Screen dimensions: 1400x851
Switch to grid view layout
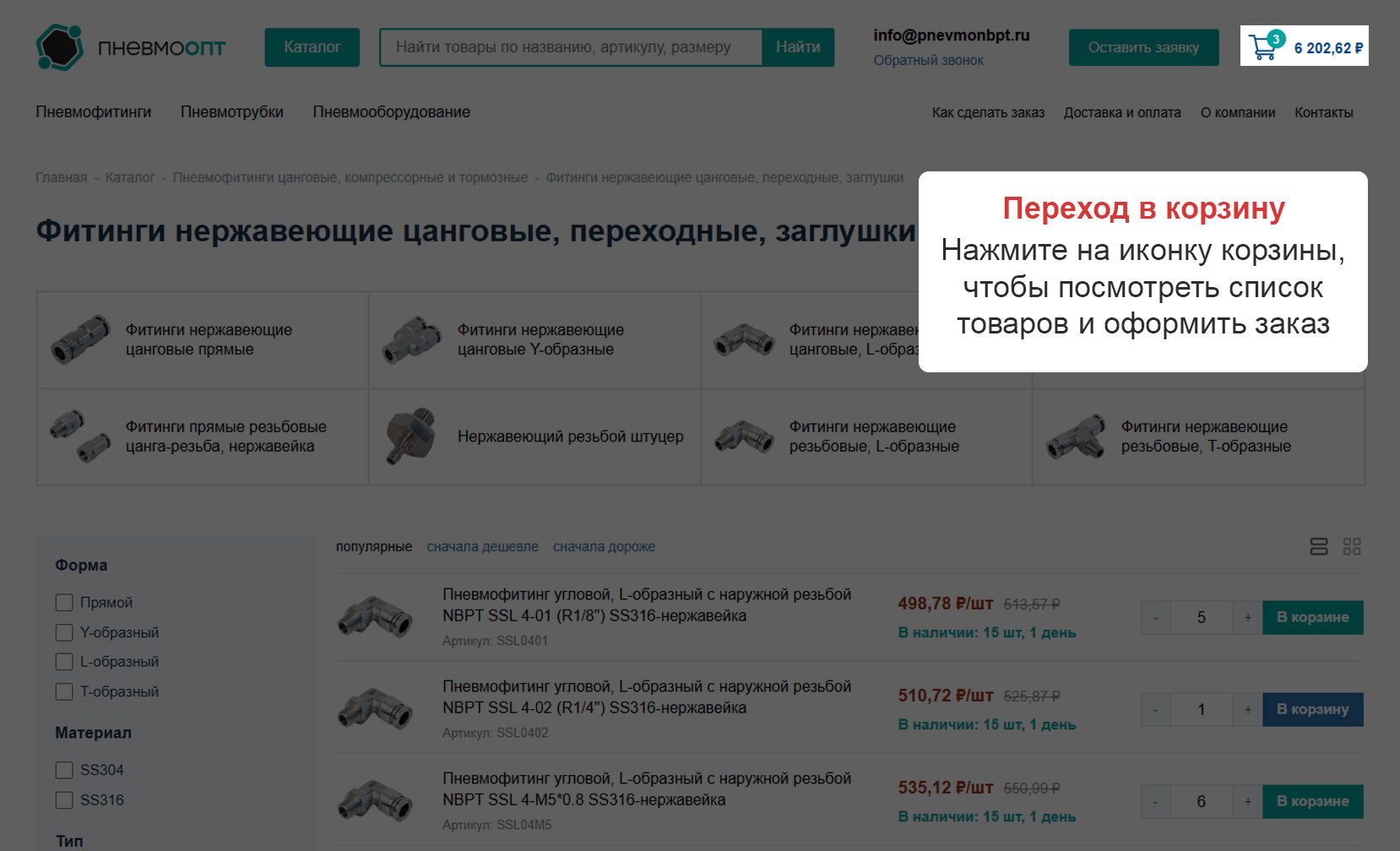coord(1352,546)
